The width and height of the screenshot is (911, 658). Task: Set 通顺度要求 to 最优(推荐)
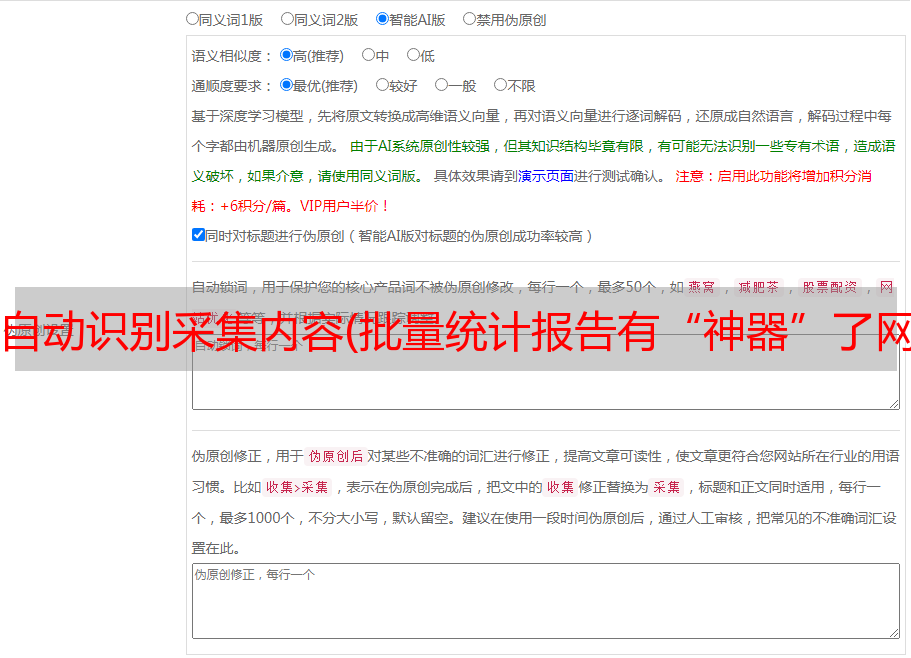286,85
